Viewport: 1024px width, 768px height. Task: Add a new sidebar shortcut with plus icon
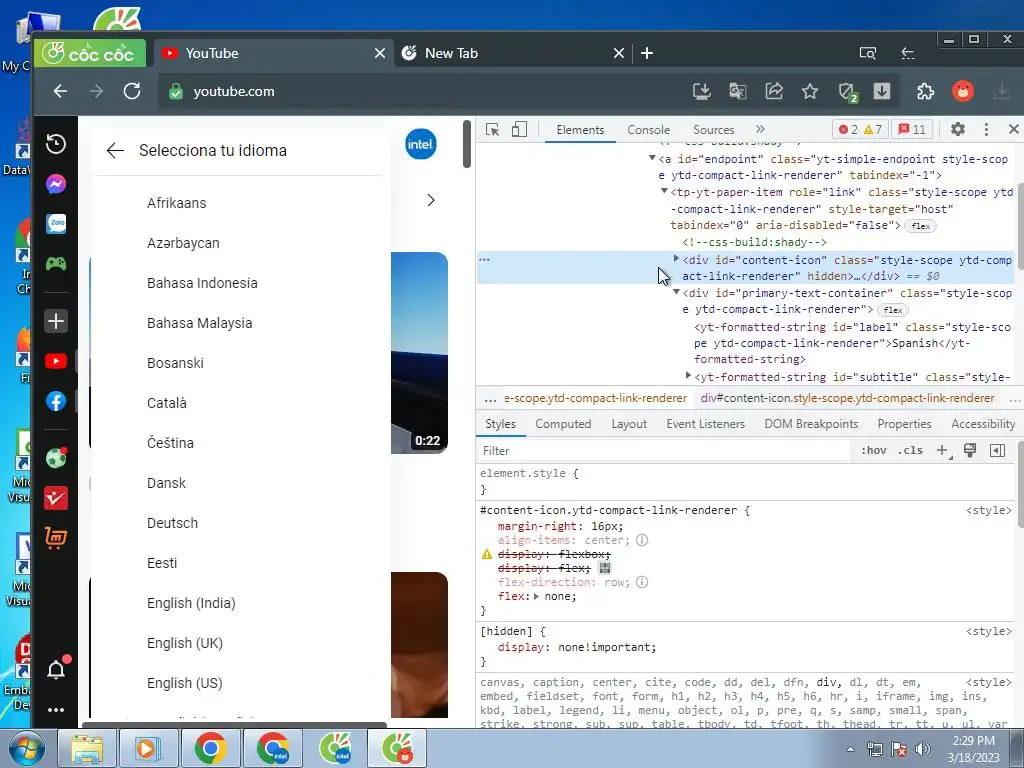(56, 321)
